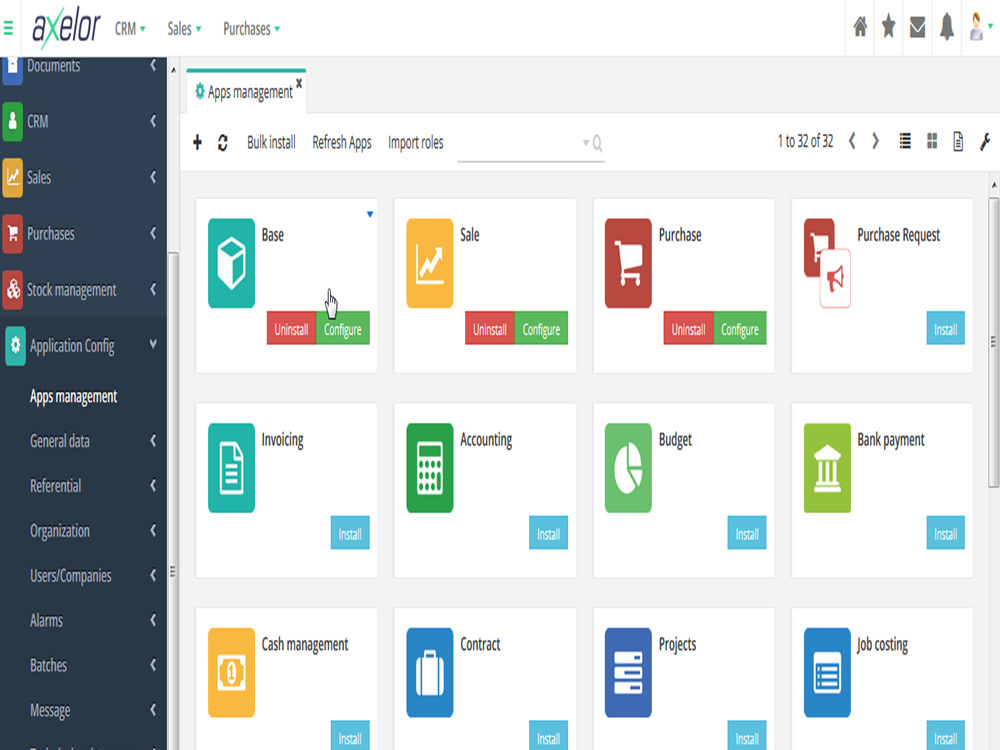Open the CRM top menu dropdown
The image size is (1000, 750).
coord(130,29)
